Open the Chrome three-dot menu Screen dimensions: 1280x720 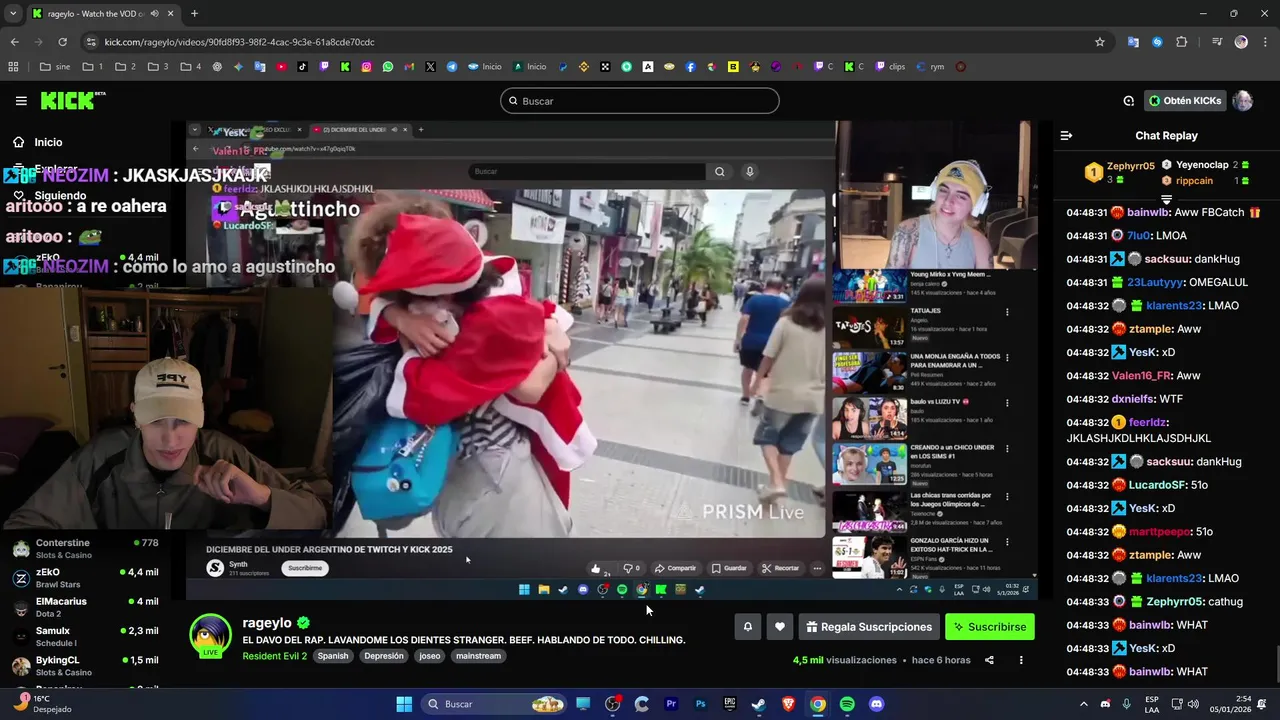click(x=1265, y=42)
